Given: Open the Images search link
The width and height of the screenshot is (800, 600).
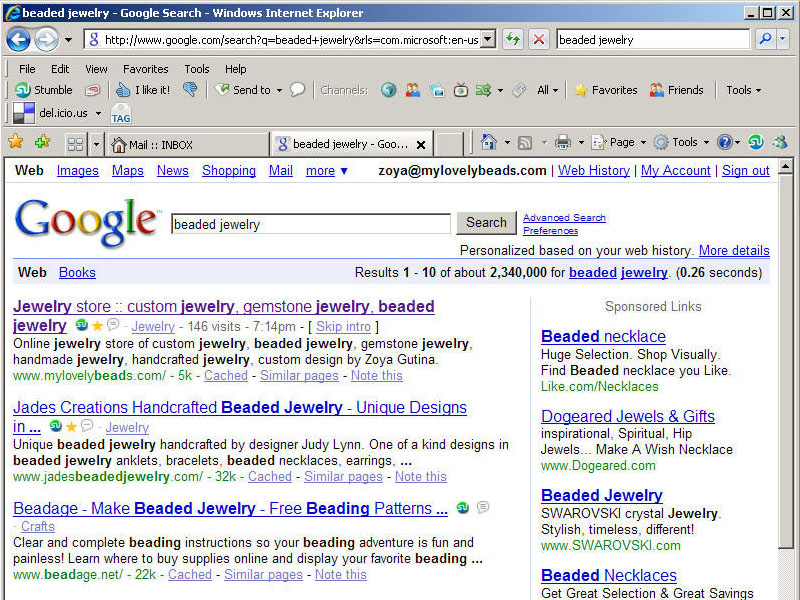Looking at the screenshot, I should pos(78,170).
